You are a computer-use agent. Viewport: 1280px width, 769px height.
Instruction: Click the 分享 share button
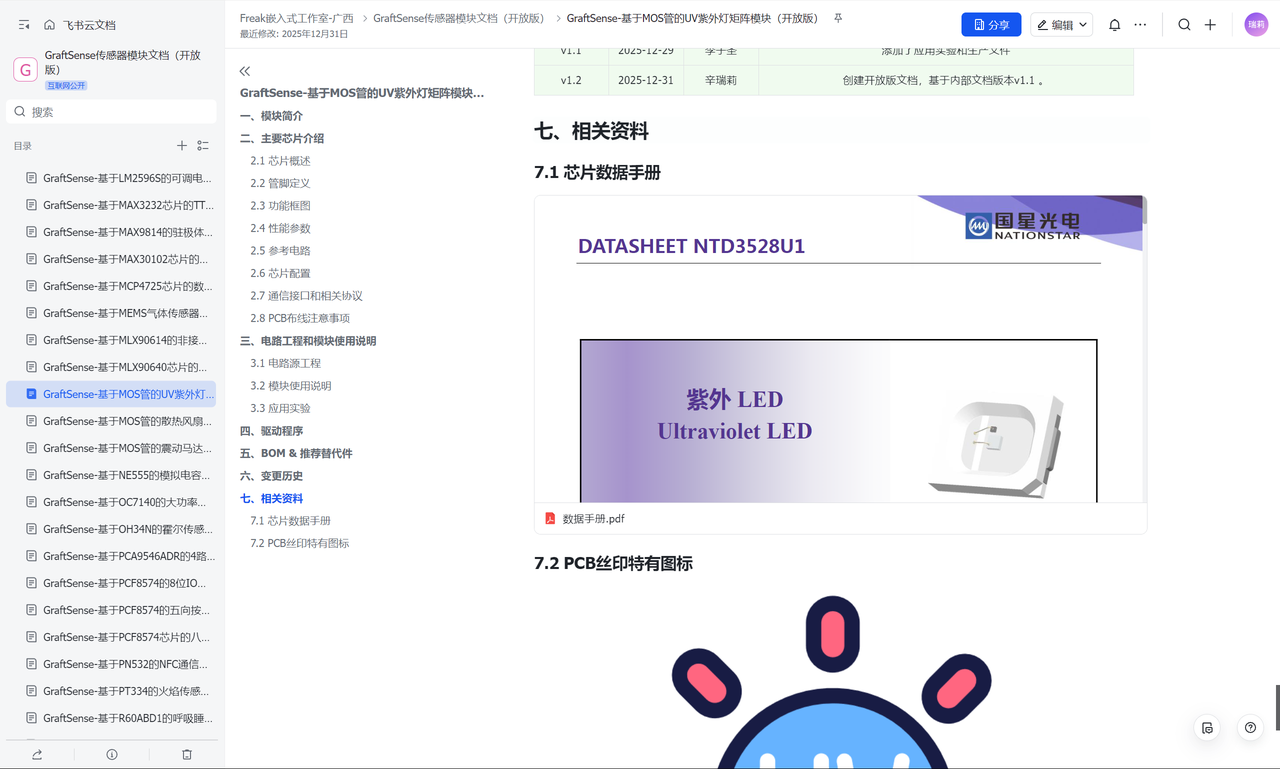(991, 25)
